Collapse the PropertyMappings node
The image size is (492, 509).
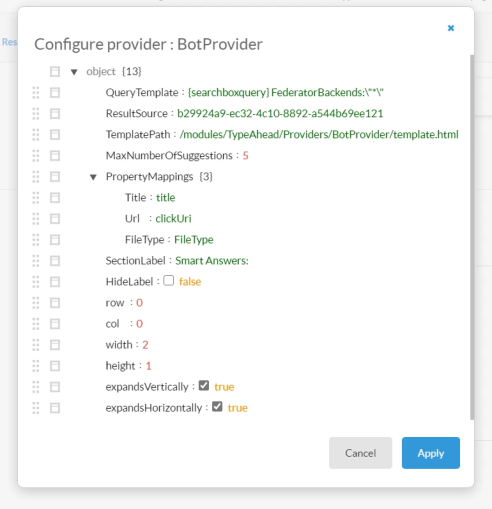click(93, 177)
